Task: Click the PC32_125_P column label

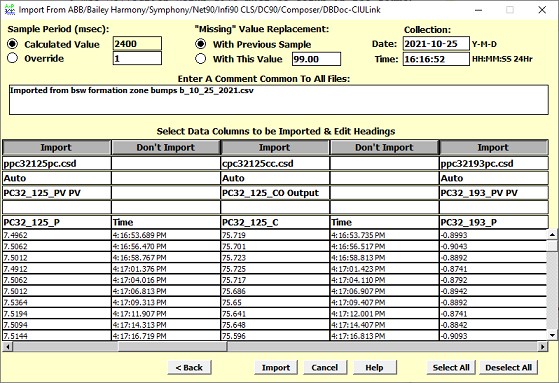Action: click(x=56, y=222)
